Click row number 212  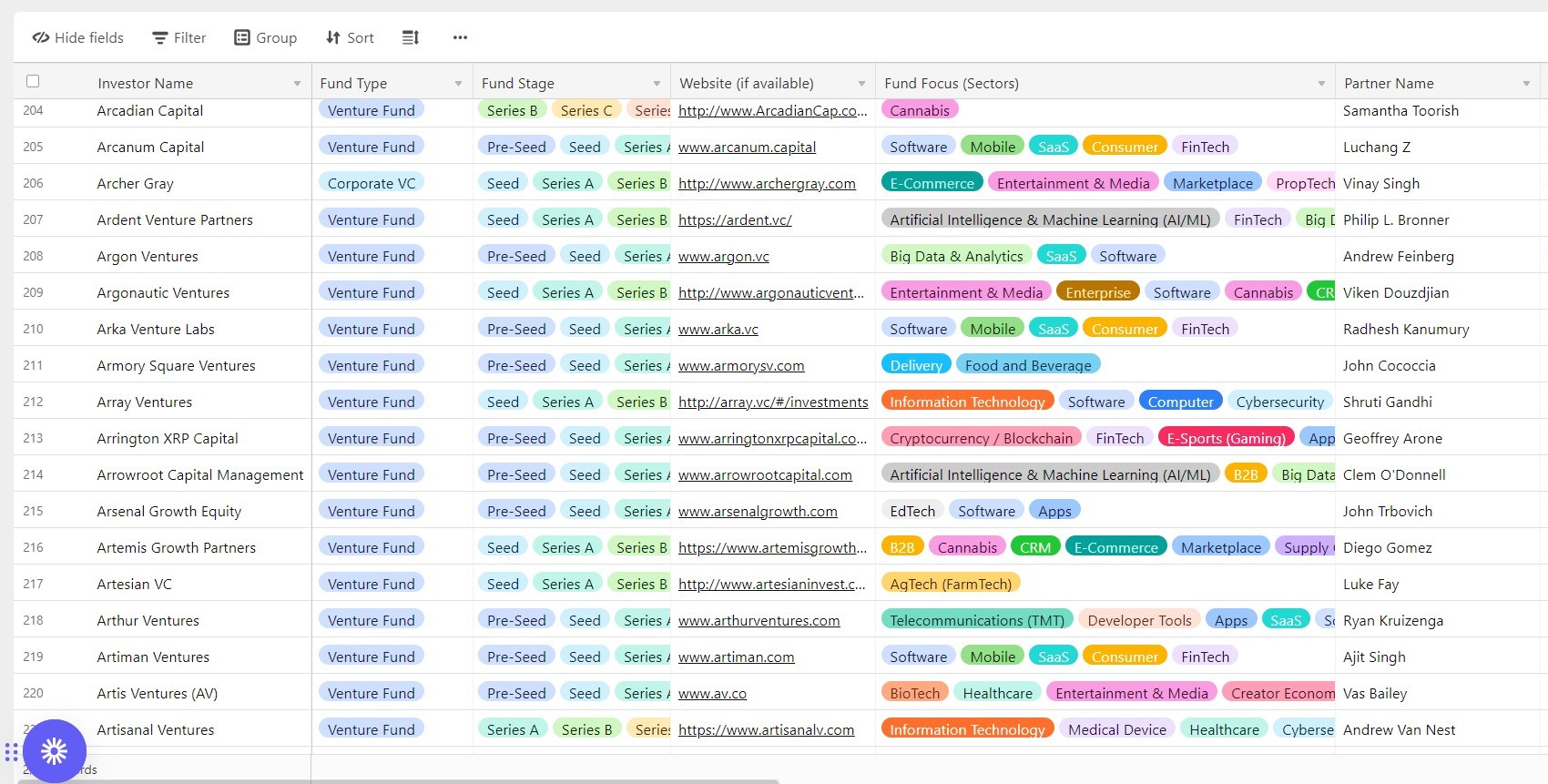coord(33,402)
